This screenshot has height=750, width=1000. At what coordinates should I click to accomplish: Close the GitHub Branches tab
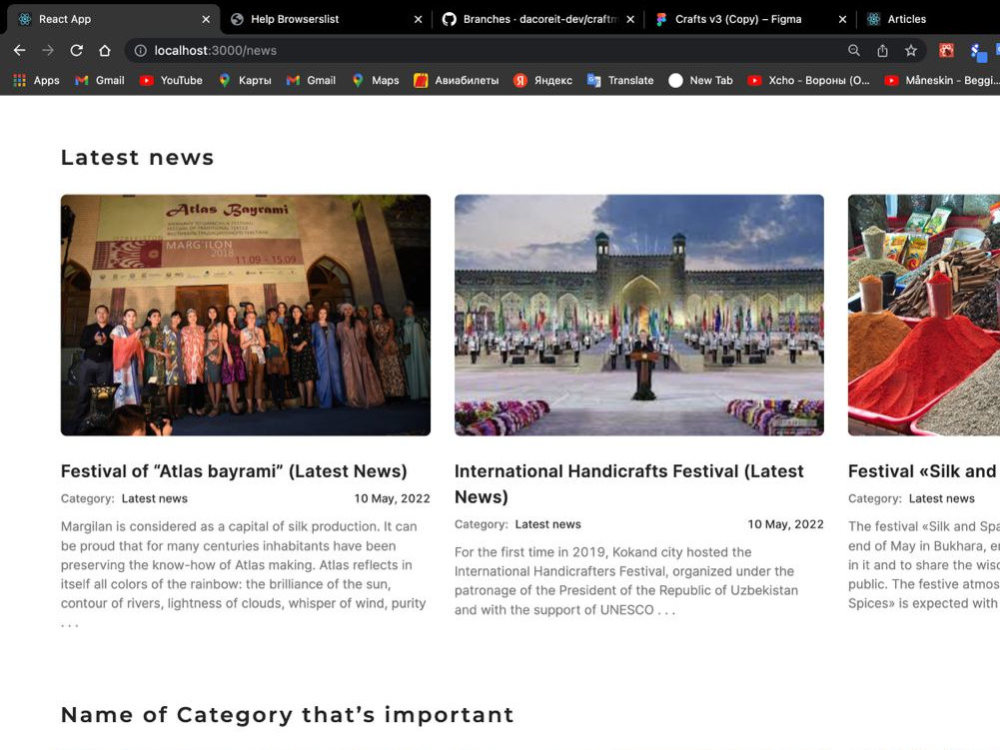(630, 19)
